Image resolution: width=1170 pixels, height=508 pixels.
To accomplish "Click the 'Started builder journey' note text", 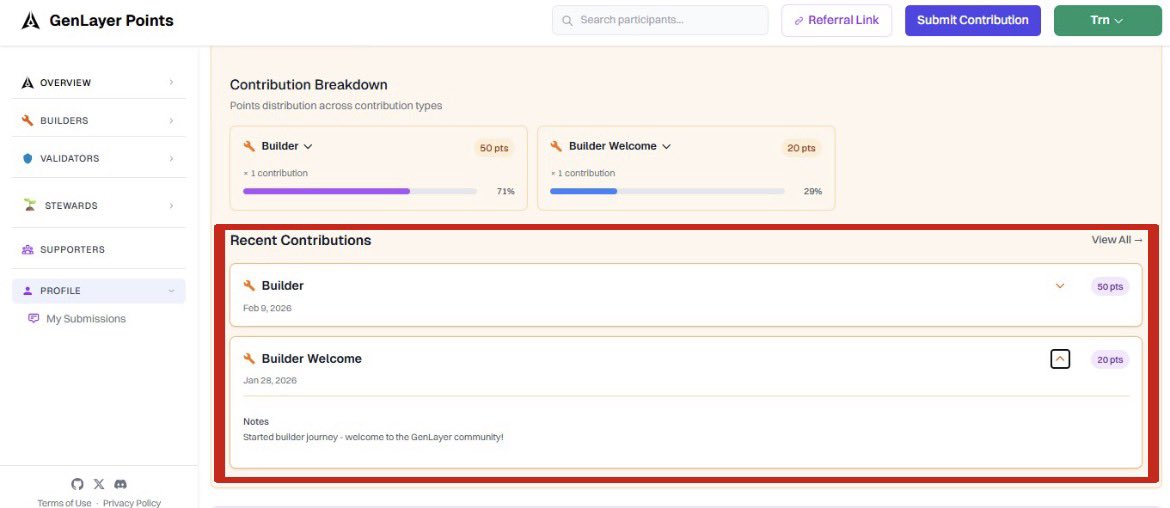I will point(373,437).
